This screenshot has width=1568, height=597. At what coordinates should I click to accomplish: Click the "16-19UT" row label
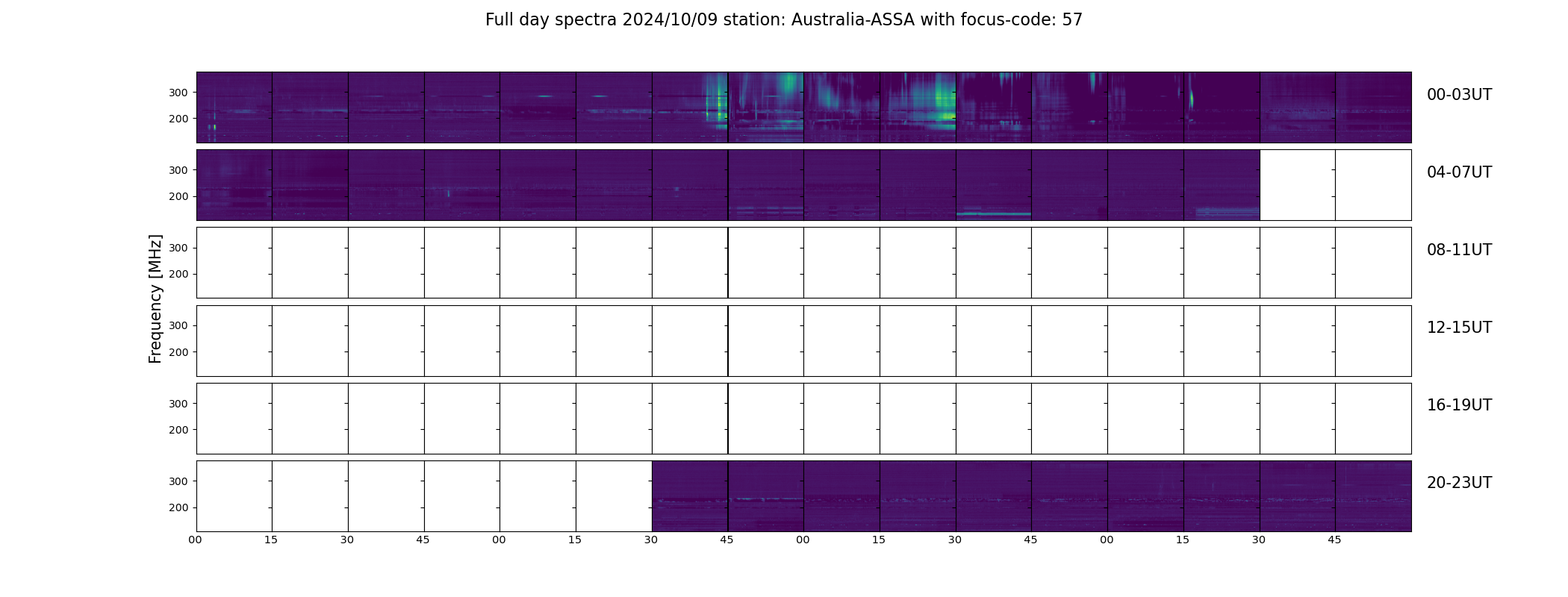(x=1459, y=405)
